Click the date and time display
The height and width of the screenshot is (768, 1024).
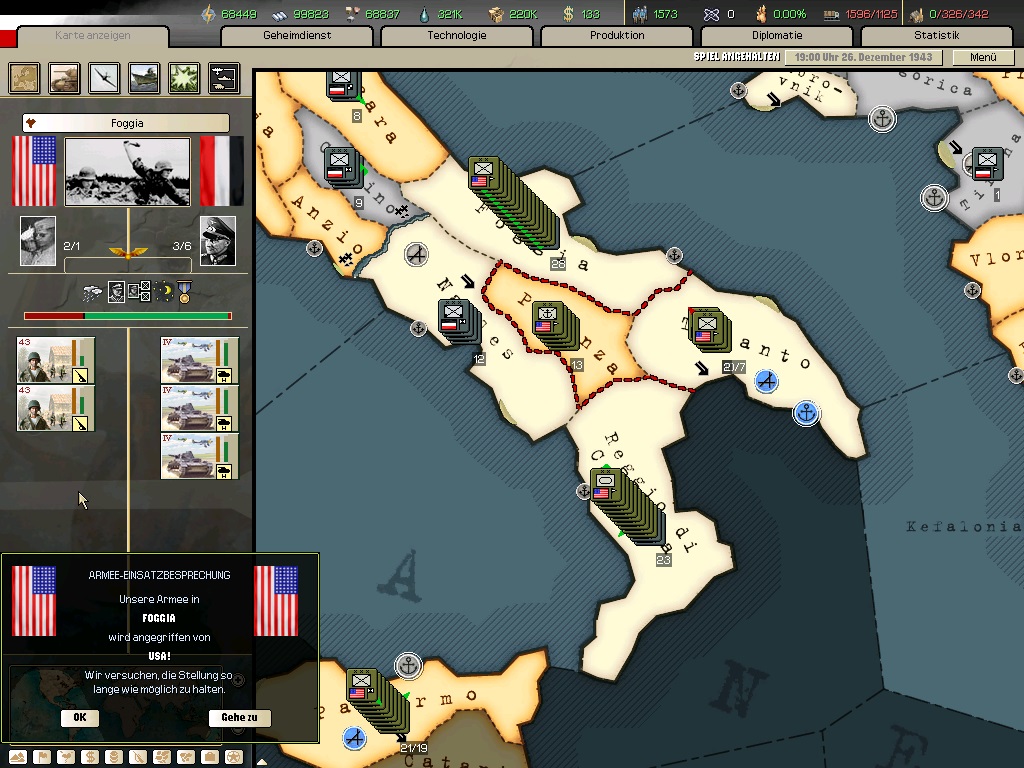pos(863,57)
